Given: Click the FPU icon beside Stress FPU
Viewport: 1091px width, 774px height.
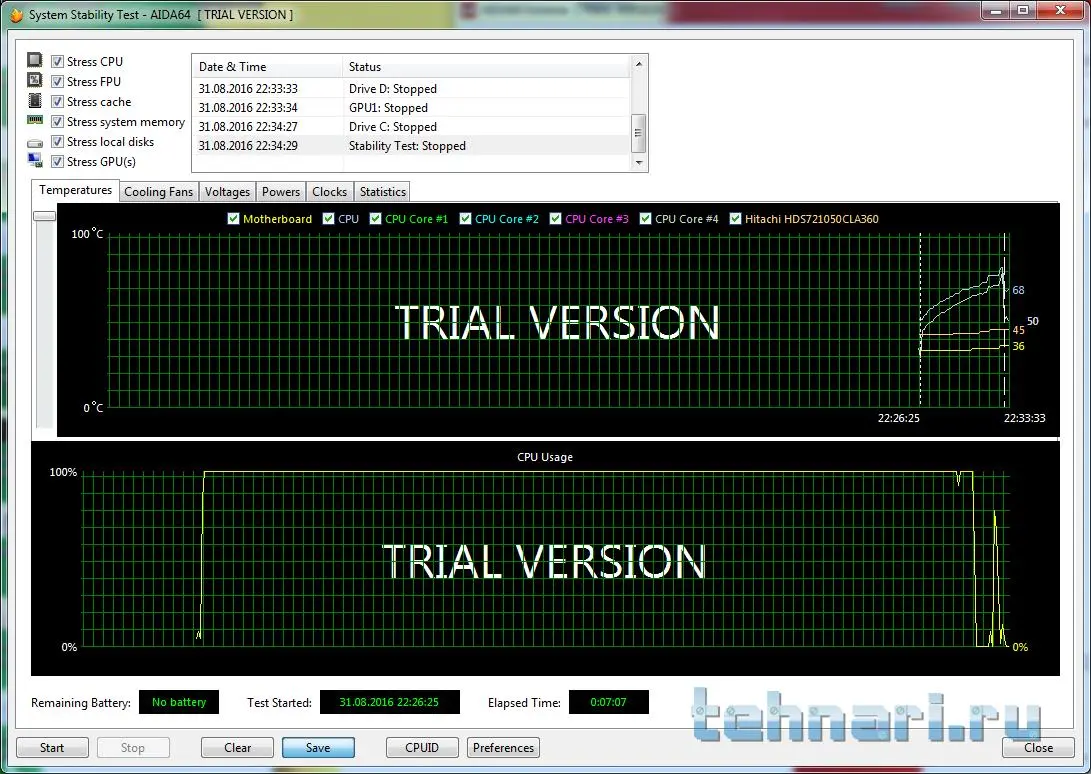Looking at the screenshot, I should pos(35,81).
